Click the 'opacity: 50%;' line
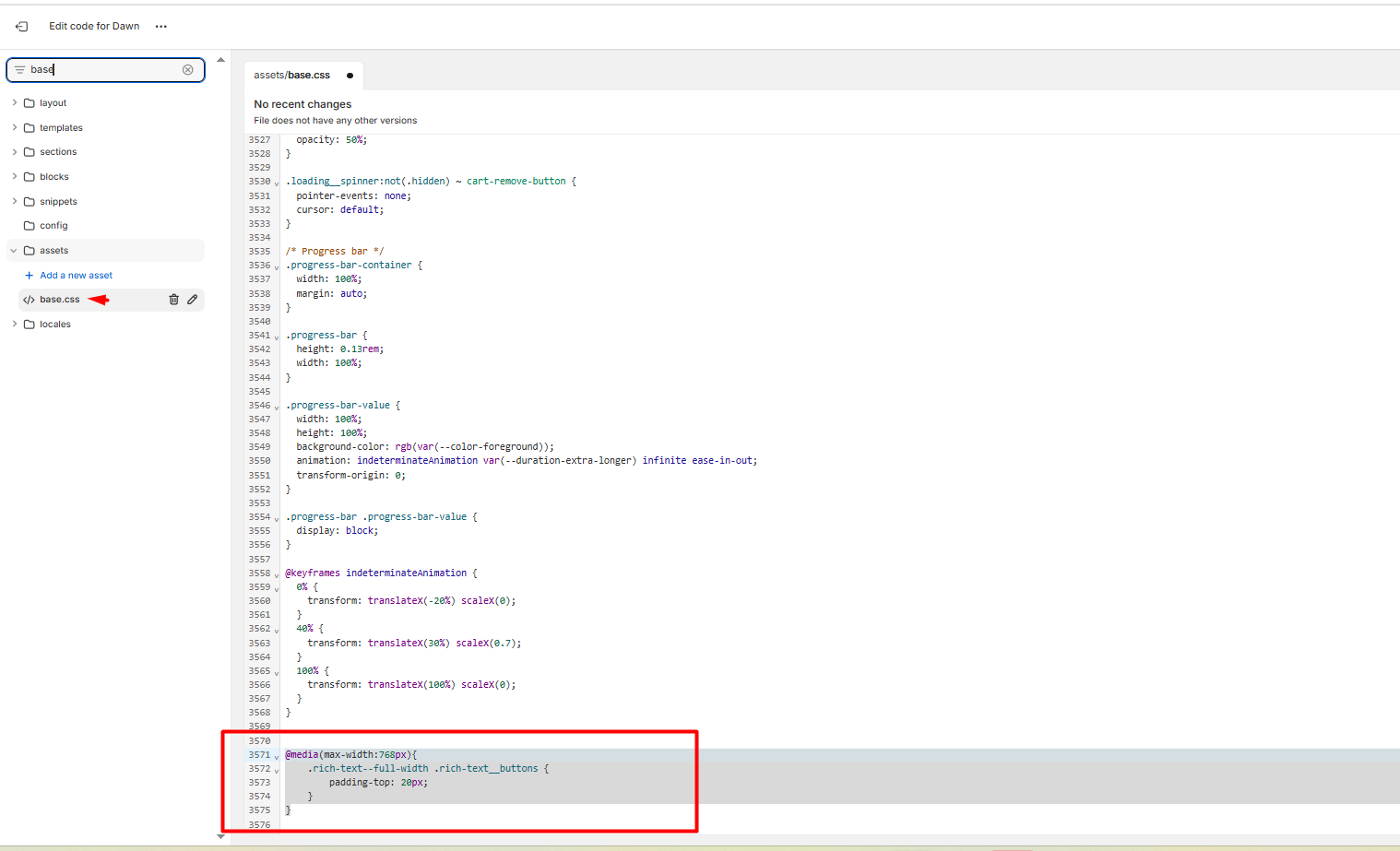The height and width of the screenshot is (851, 1400). (x=332, y=140)
